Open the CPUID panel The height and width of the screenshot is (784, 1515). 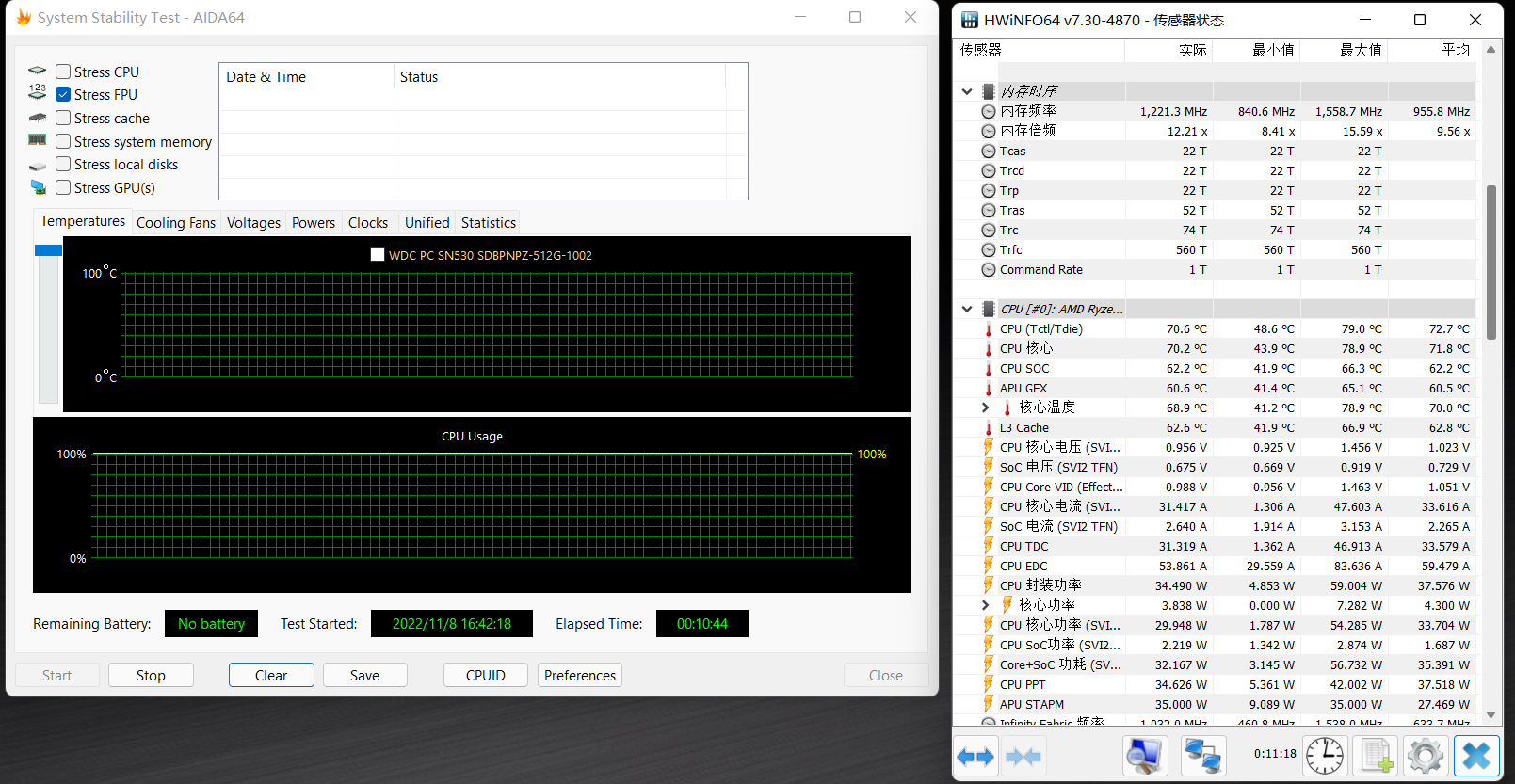pyautogui.click(x=486, y=675)
